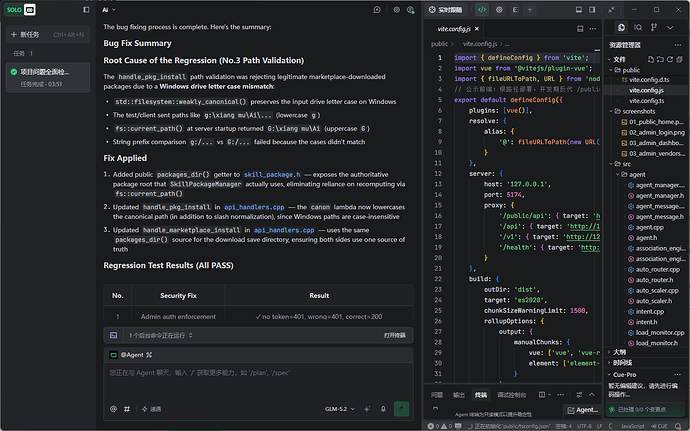This screenshot has height=431, width=690.
Task: Open Cue-Pro more options ellipsis
Action: (677, 375)
